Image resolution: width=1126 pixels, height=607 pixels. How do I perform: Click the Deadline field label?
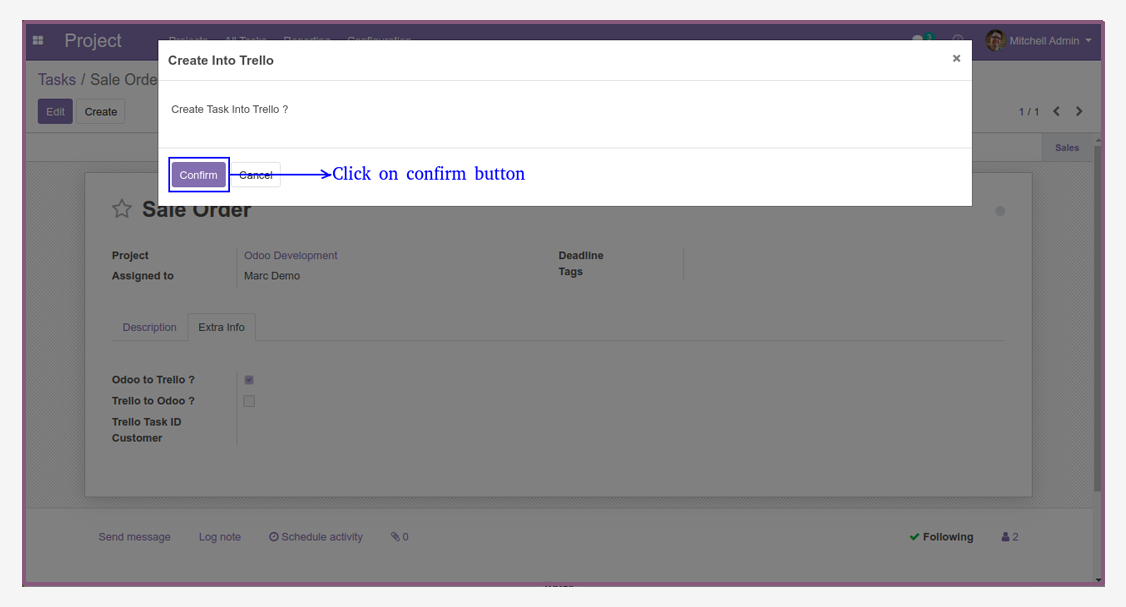581,255
